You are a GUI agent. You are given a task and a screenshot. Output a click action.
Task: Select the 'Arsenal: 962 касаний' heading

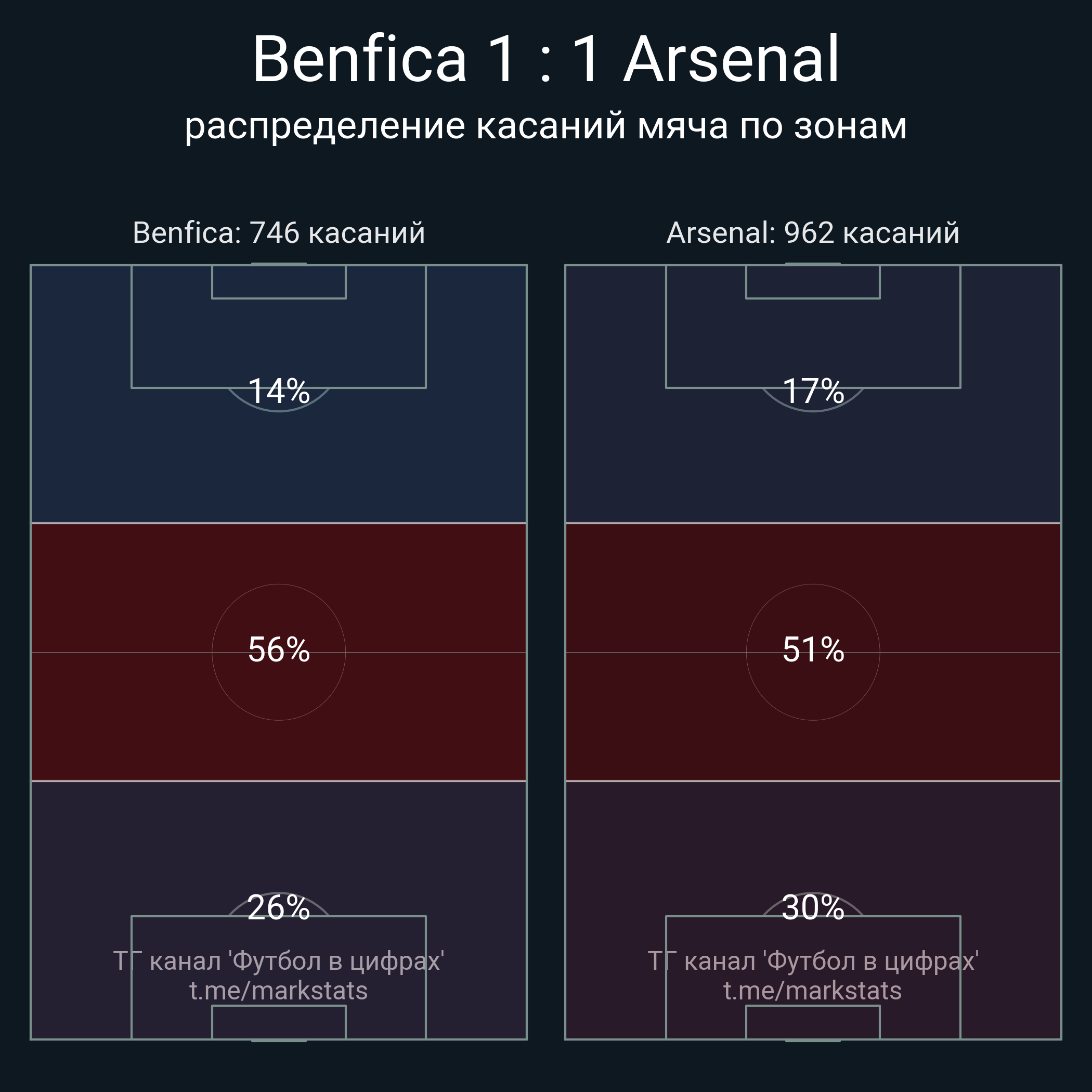click(x=813, y=233)
